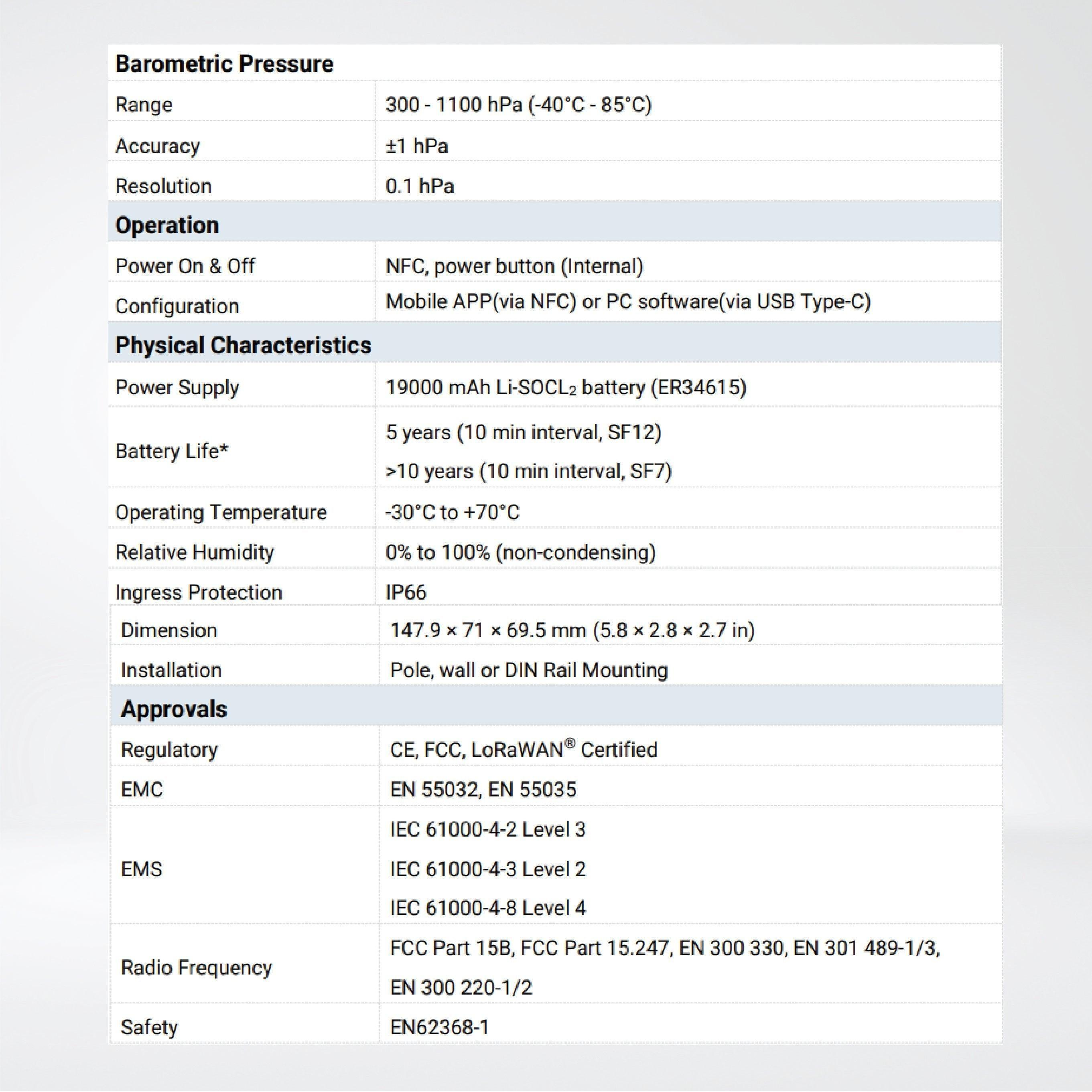This screenshot has width=1092, height=1092.
Task: Click the -30°C to +70°C temperature value
Action: tap(452, 513)
